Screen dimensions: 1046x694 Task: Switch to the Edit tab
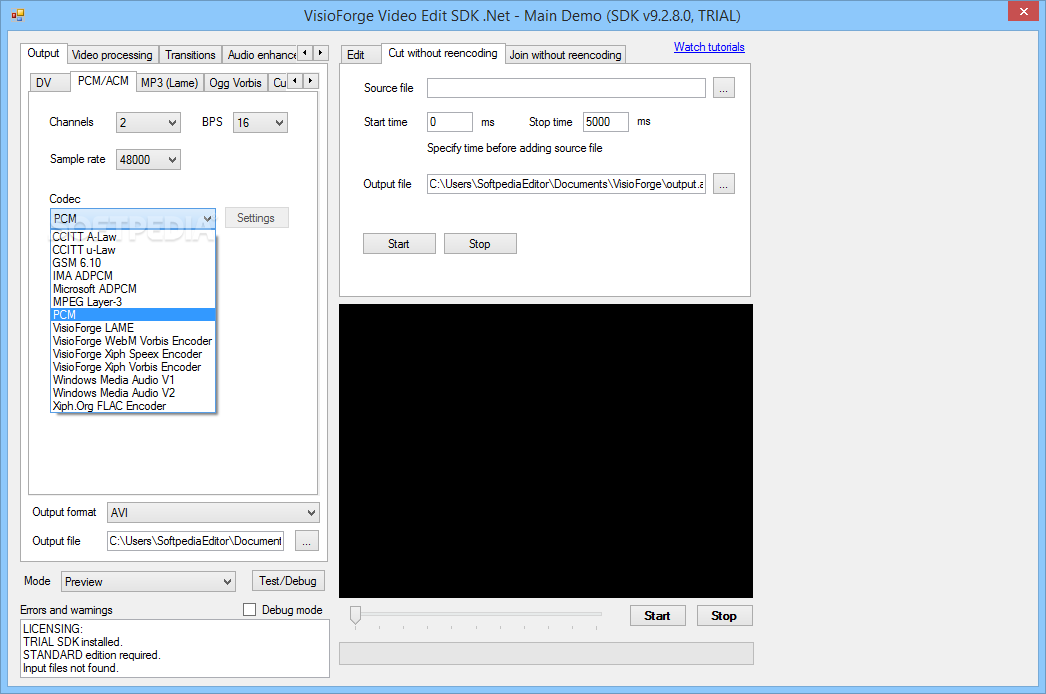pos(360,55)
